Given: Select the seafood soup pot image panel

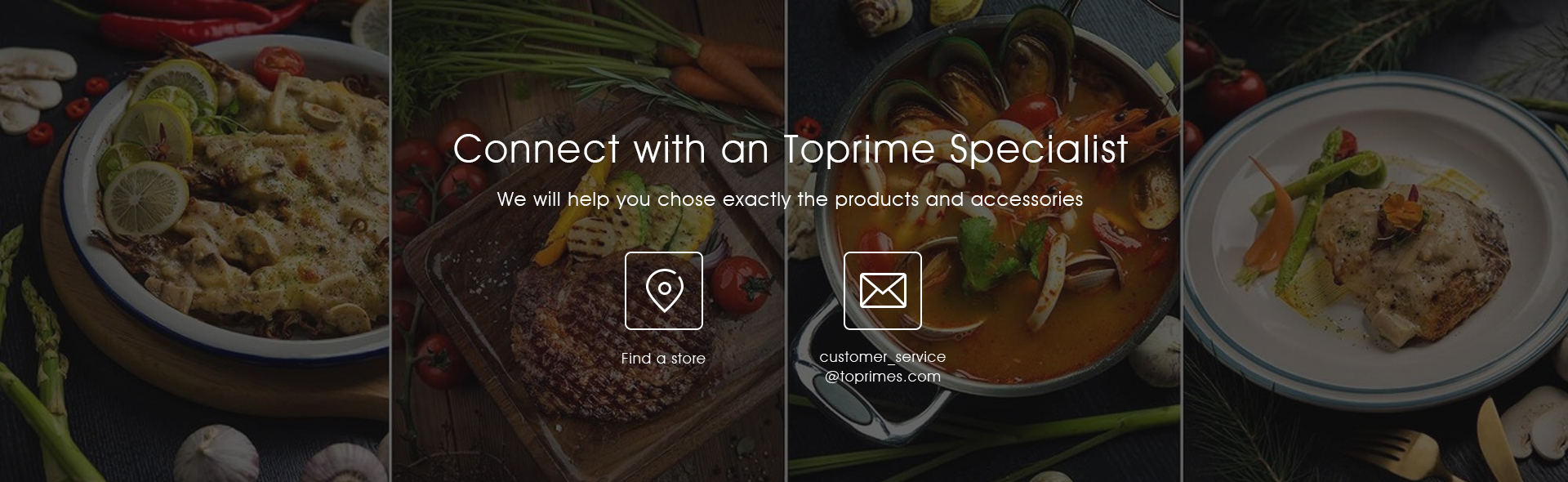Looking at the screenshot, I should (984, 241).
